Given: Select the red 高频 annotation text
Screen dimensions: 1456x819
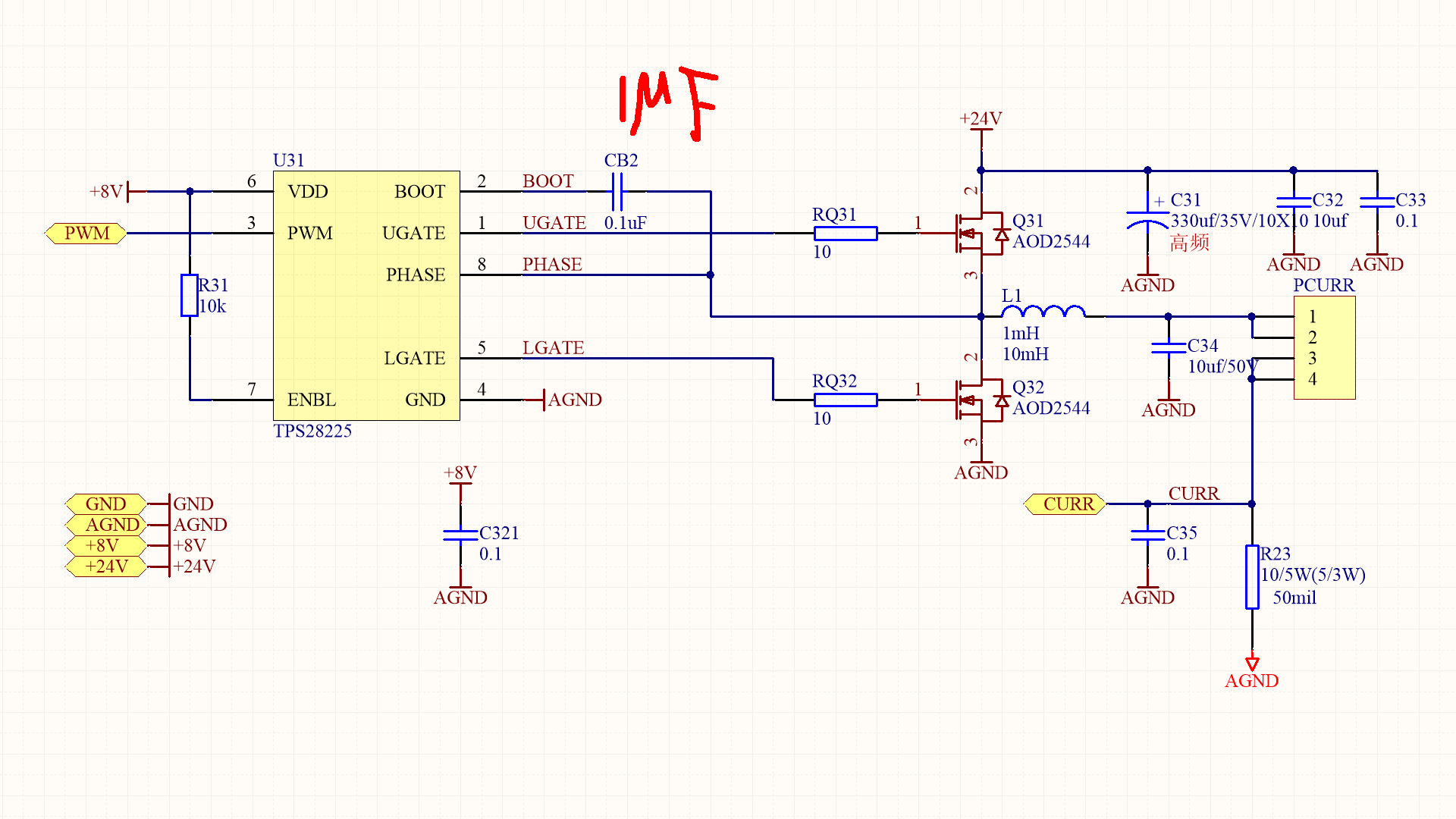Looking at the screenshot, I should point(1189,243).
